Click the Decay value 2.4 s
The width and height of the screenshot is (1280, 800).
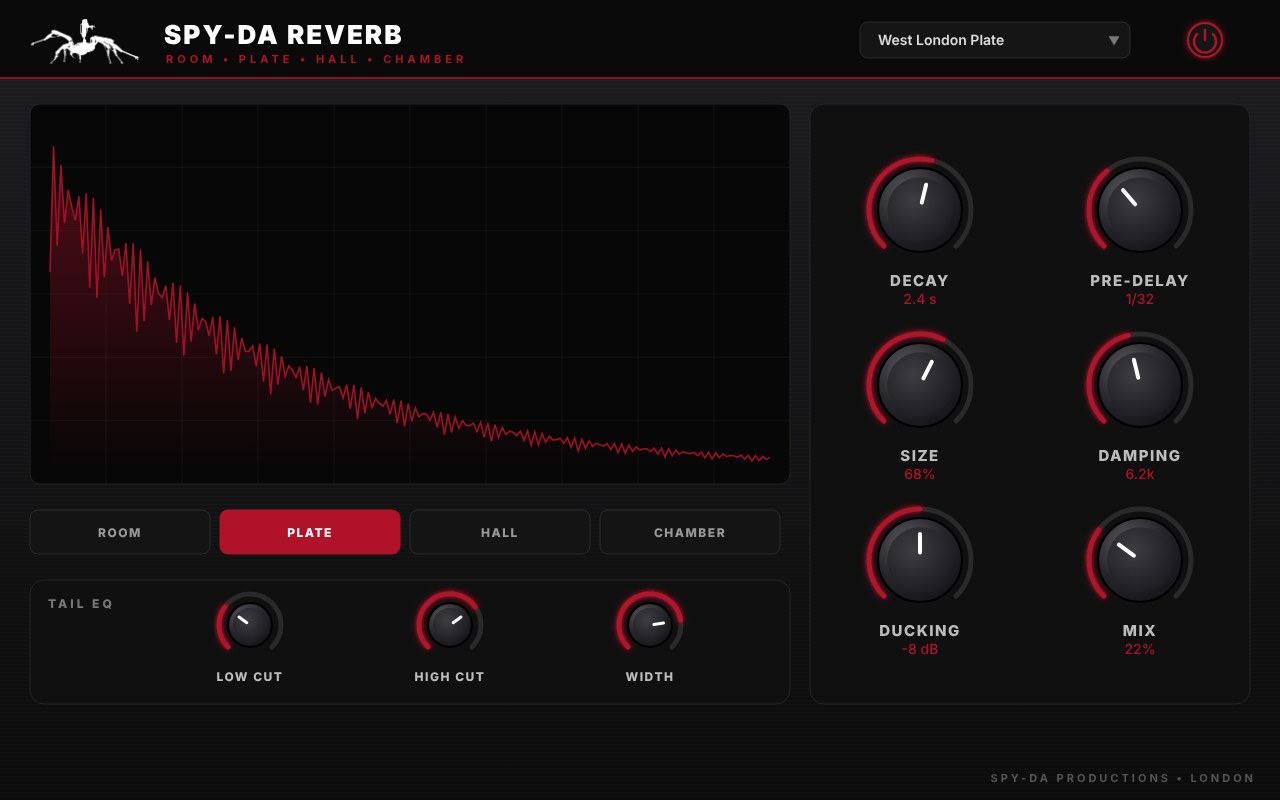pos(920,299)
